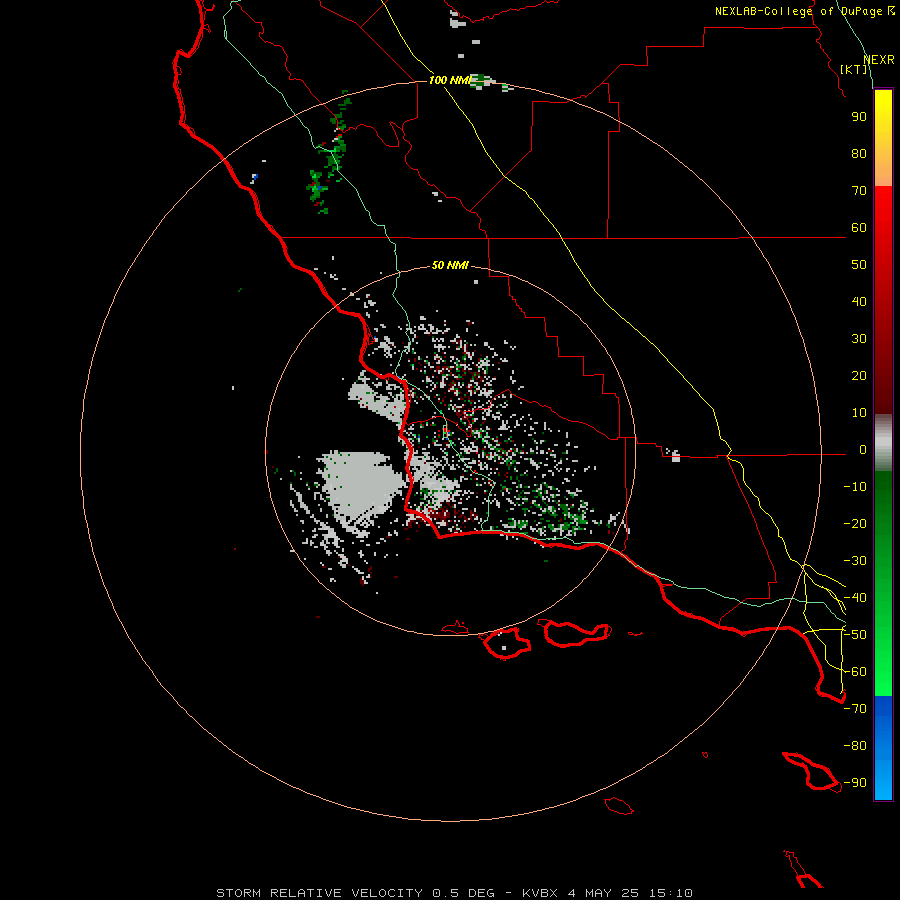Select the -10 value on the velocity scale
This screenshot has height=900, width=900.
click(x=855, y=487)
